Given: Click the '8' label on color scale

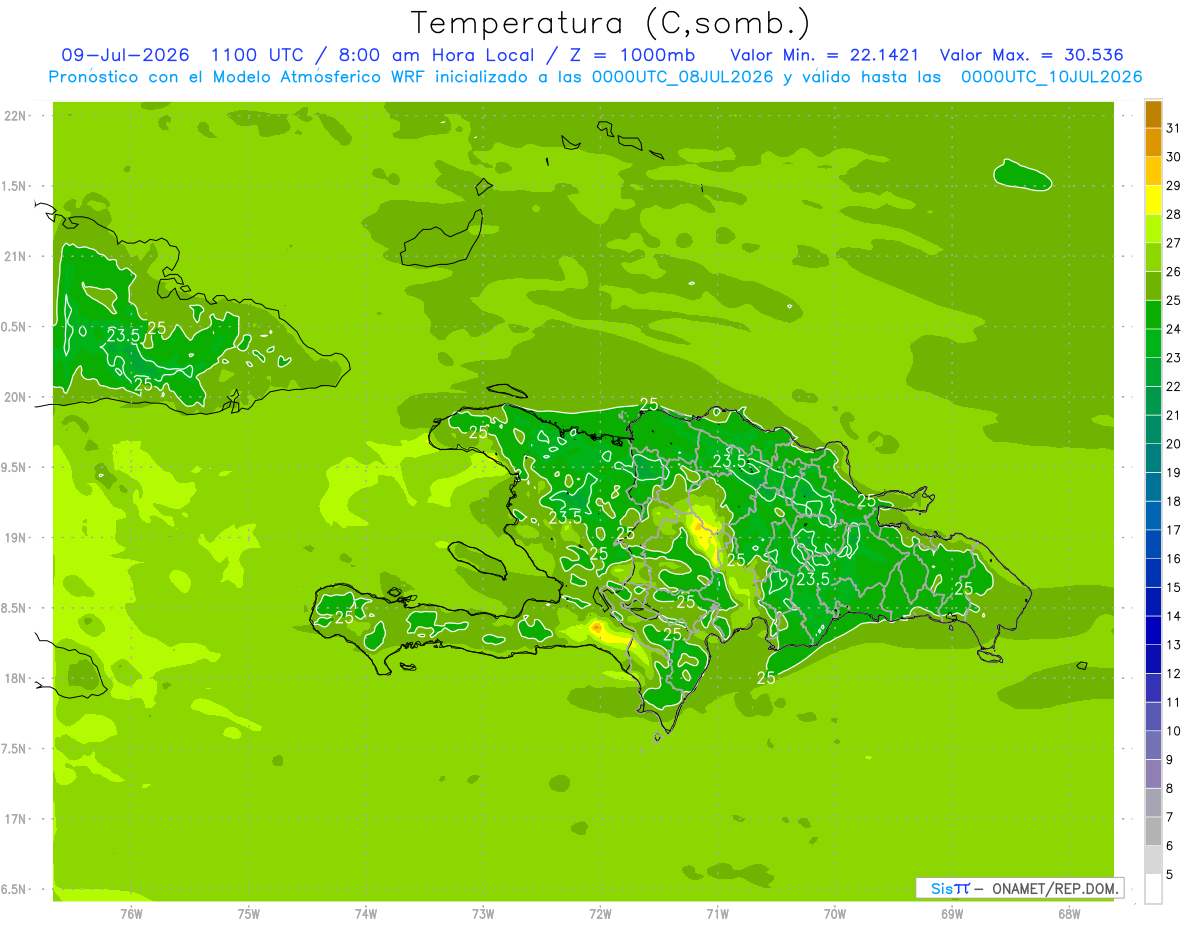Looking at the screenshot, I should pos(1170,788).
